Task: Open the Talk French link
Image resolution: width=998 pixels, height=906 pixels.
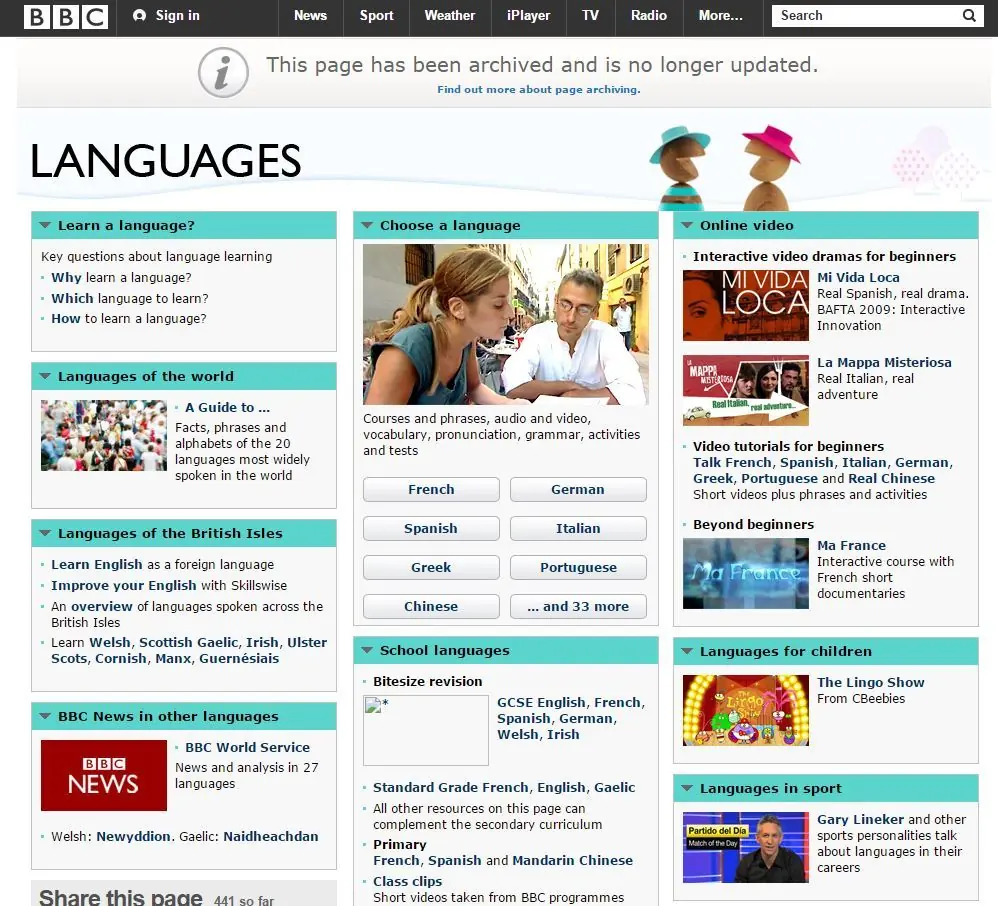Action: [x=733, y=462]
